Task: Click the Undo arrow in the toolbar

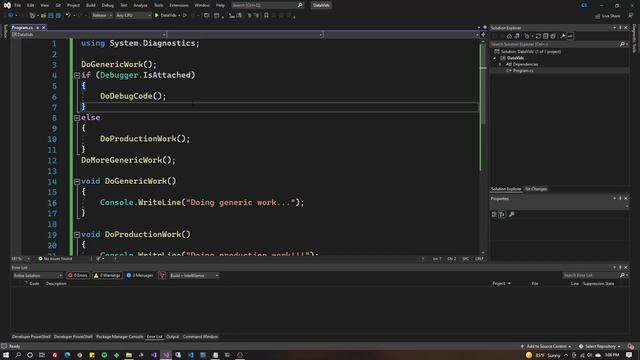Action: tap(68, 16)
